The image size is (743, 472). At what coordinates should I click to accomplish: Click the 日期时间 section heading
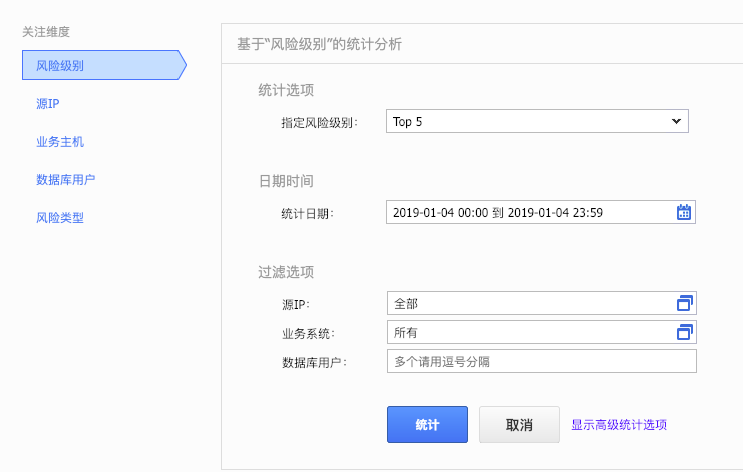(286, 181)
